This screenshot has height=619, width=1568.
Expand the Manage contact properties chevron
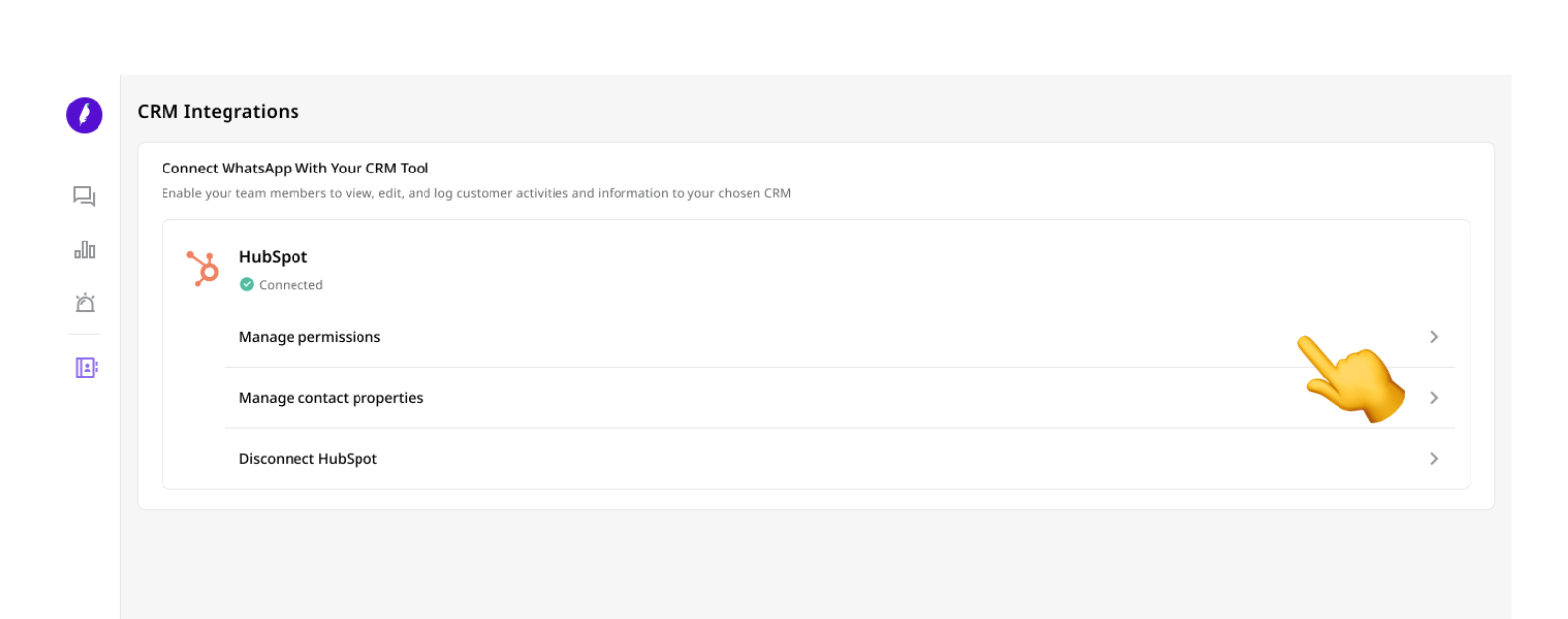1434,398
